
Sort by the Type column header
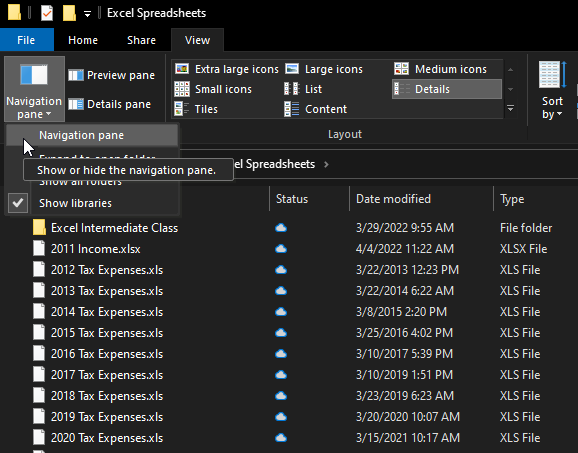point(536,199)
